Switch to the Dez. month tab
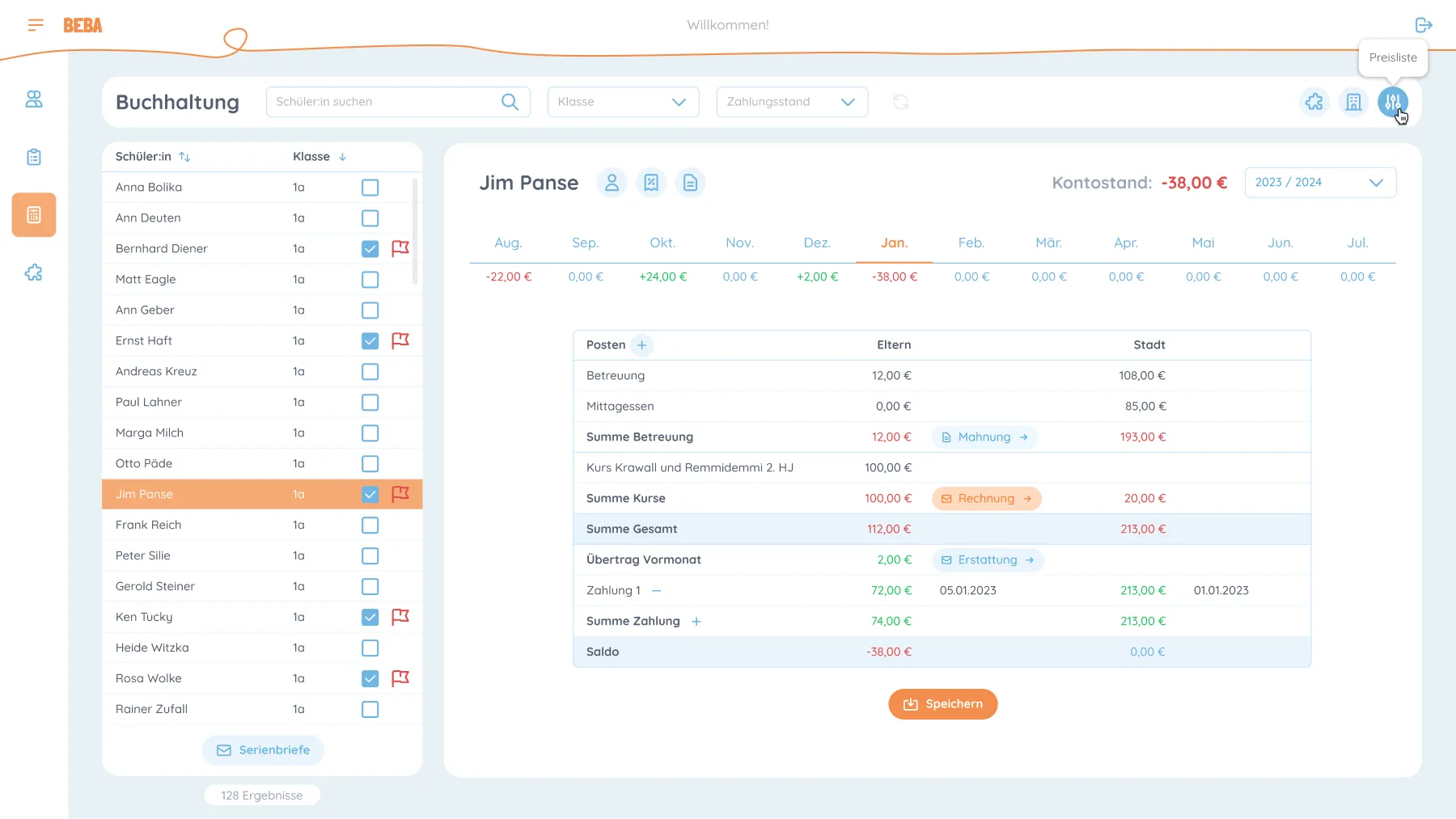1456x819 pixels. pyautogui.click(x=817, y=243)
